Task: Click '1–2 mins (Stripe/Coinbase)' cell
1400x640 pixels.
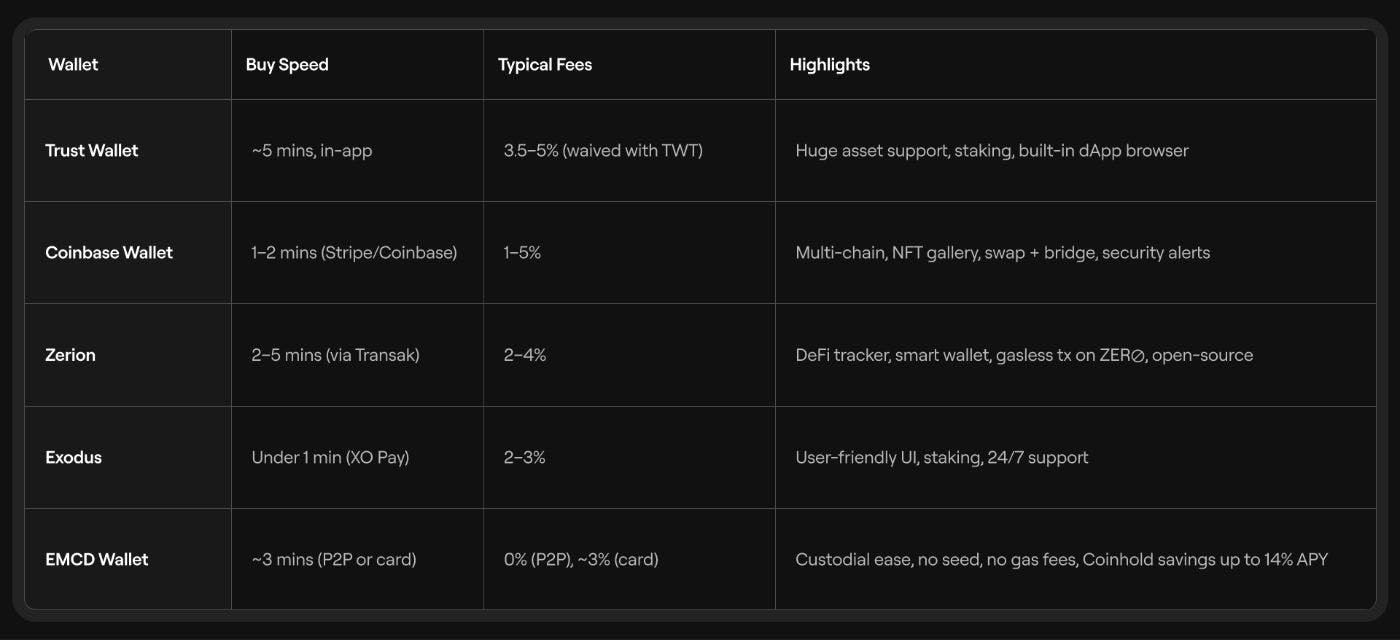Action: pos(354,252)
